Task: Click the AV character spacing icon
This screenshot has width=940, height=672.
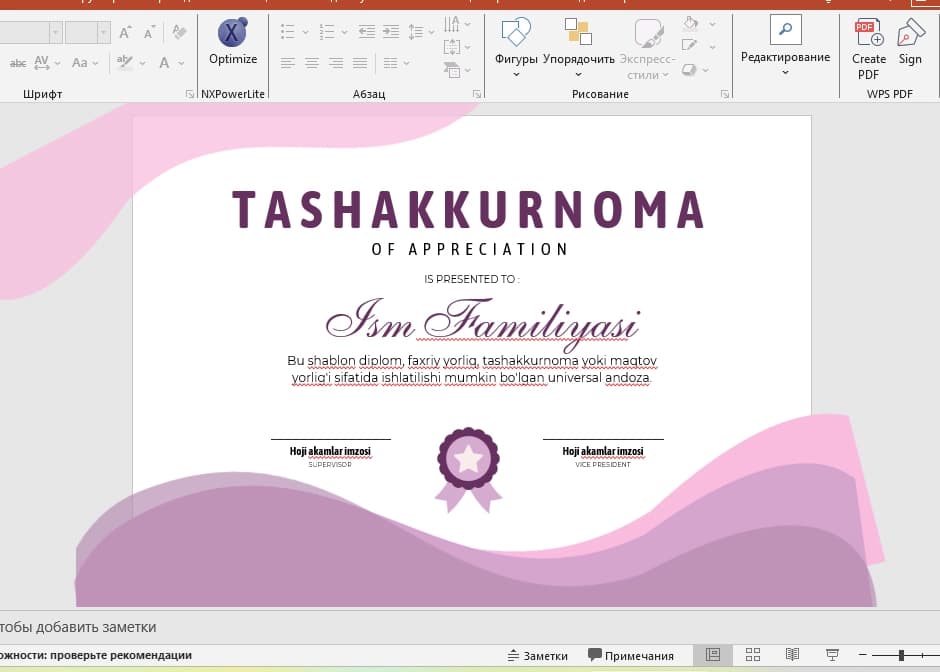Action: click(42, 62)
